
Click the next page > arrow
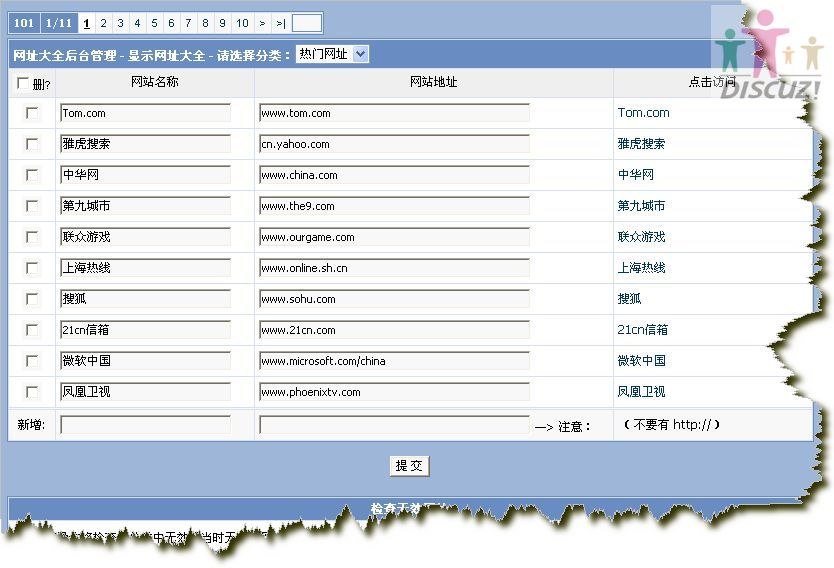262,23
